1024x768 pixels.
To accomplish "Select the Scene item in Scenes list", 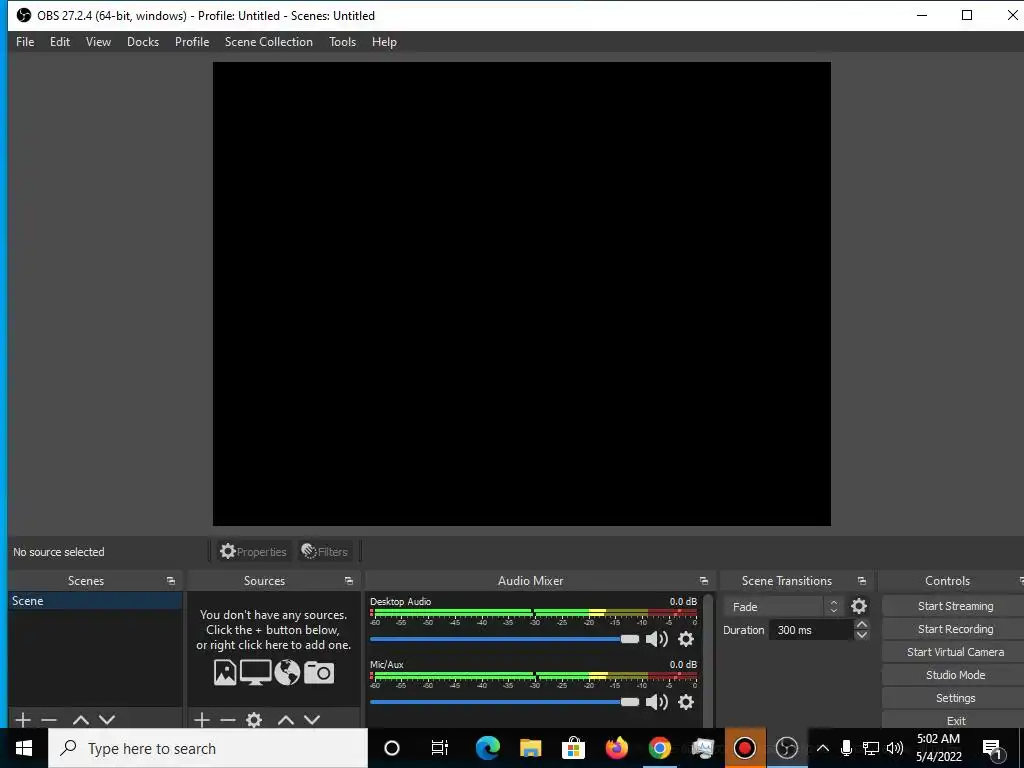I will coord(95,601).
